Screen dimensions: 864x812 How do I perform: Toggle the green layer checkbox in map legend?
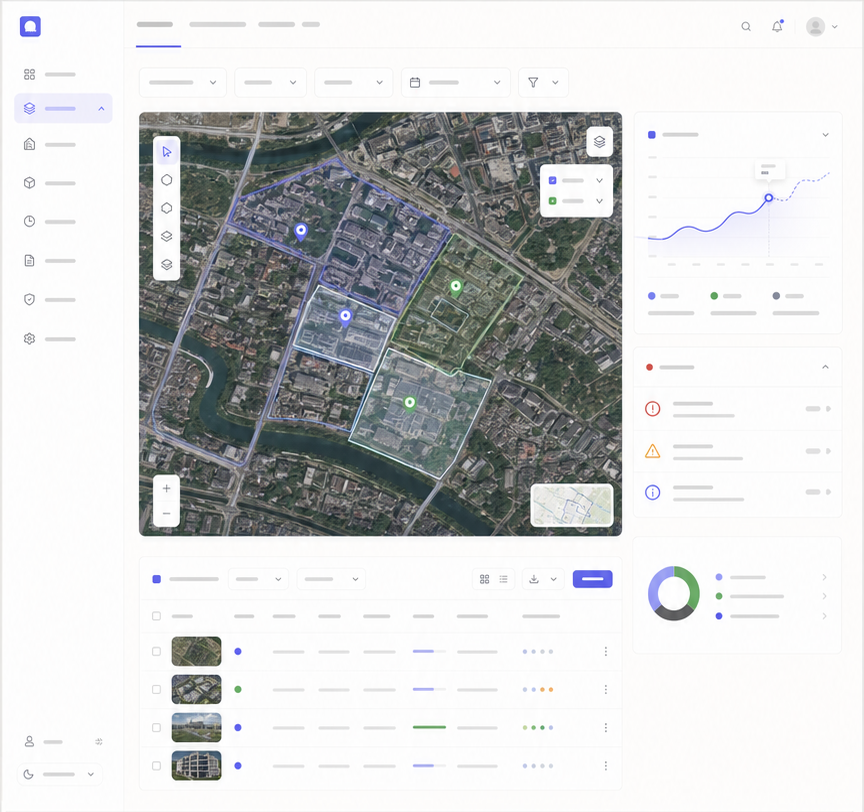point(552,201)
